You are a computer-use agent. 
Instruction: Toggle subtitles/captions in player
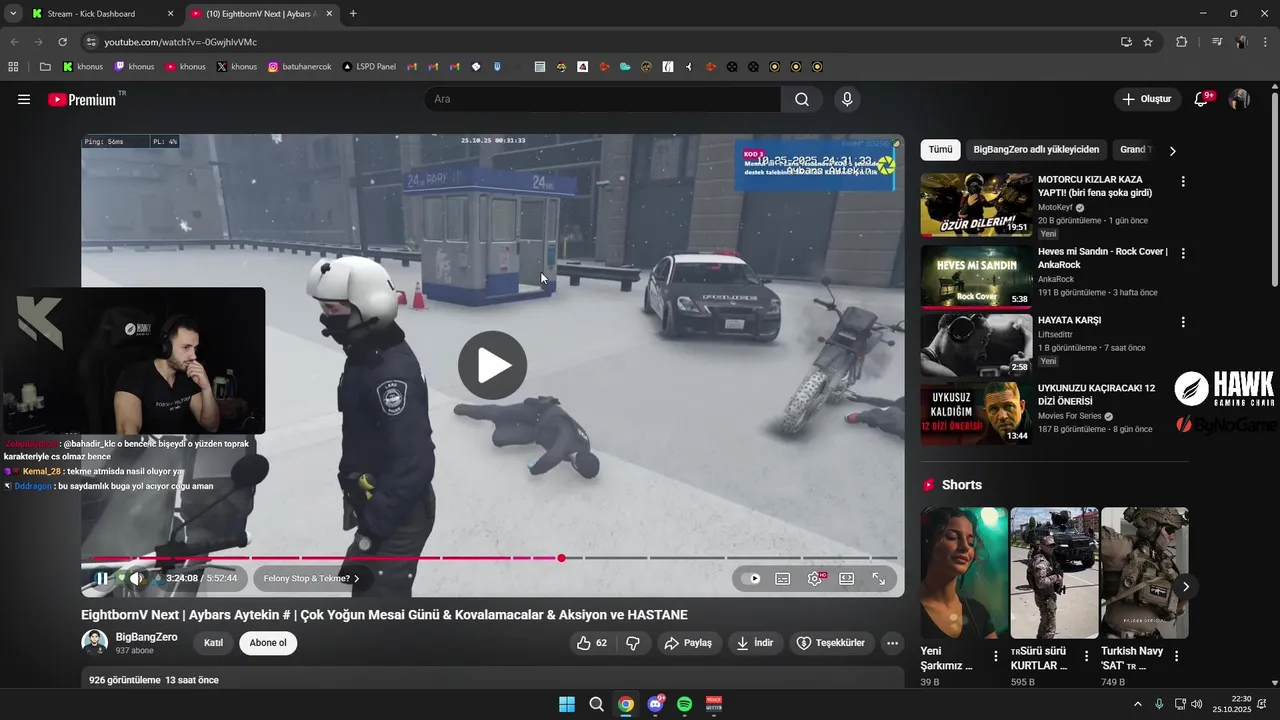point(783,578)
